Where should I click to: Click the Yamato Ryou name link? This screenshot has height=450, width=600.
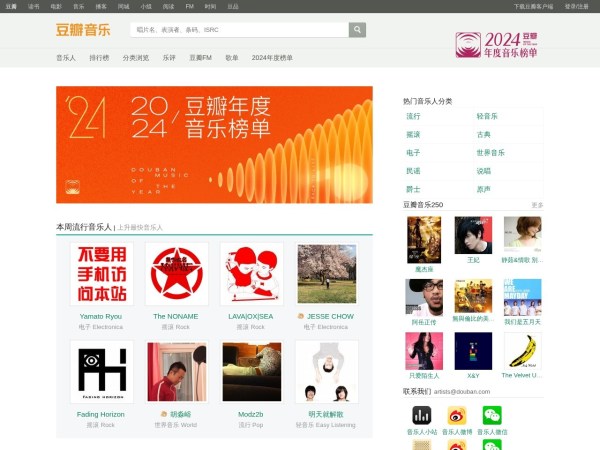pyautogui.click(x=101, y=316)
